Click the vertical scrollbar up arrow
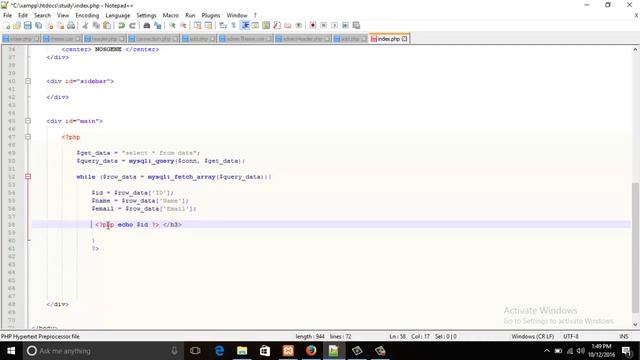Screen dimensions: 640x360 click(635, 49)
